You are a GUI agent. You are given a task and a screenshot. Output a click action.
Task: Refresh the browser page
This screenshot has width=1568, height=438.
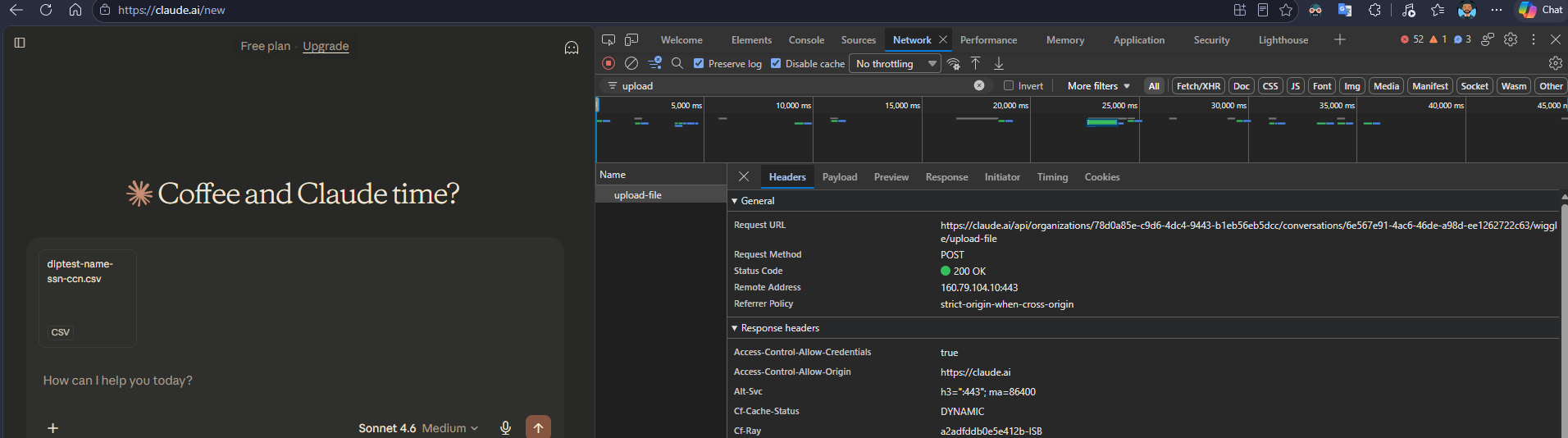pyautogui.click(x=46, y=10)
